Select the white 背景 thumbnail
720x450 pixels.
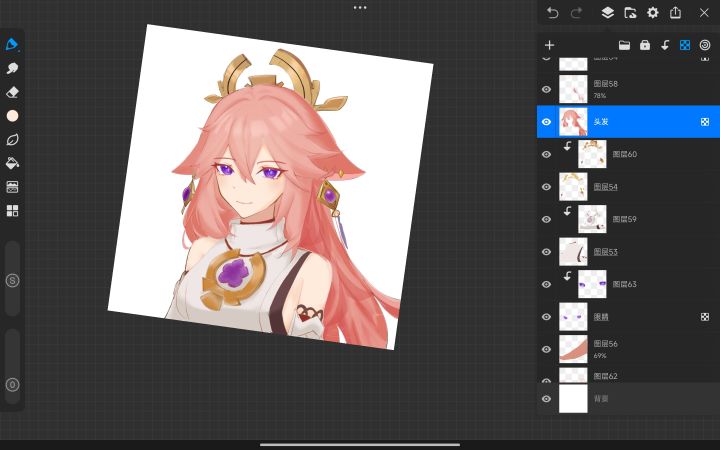[573, 399]
